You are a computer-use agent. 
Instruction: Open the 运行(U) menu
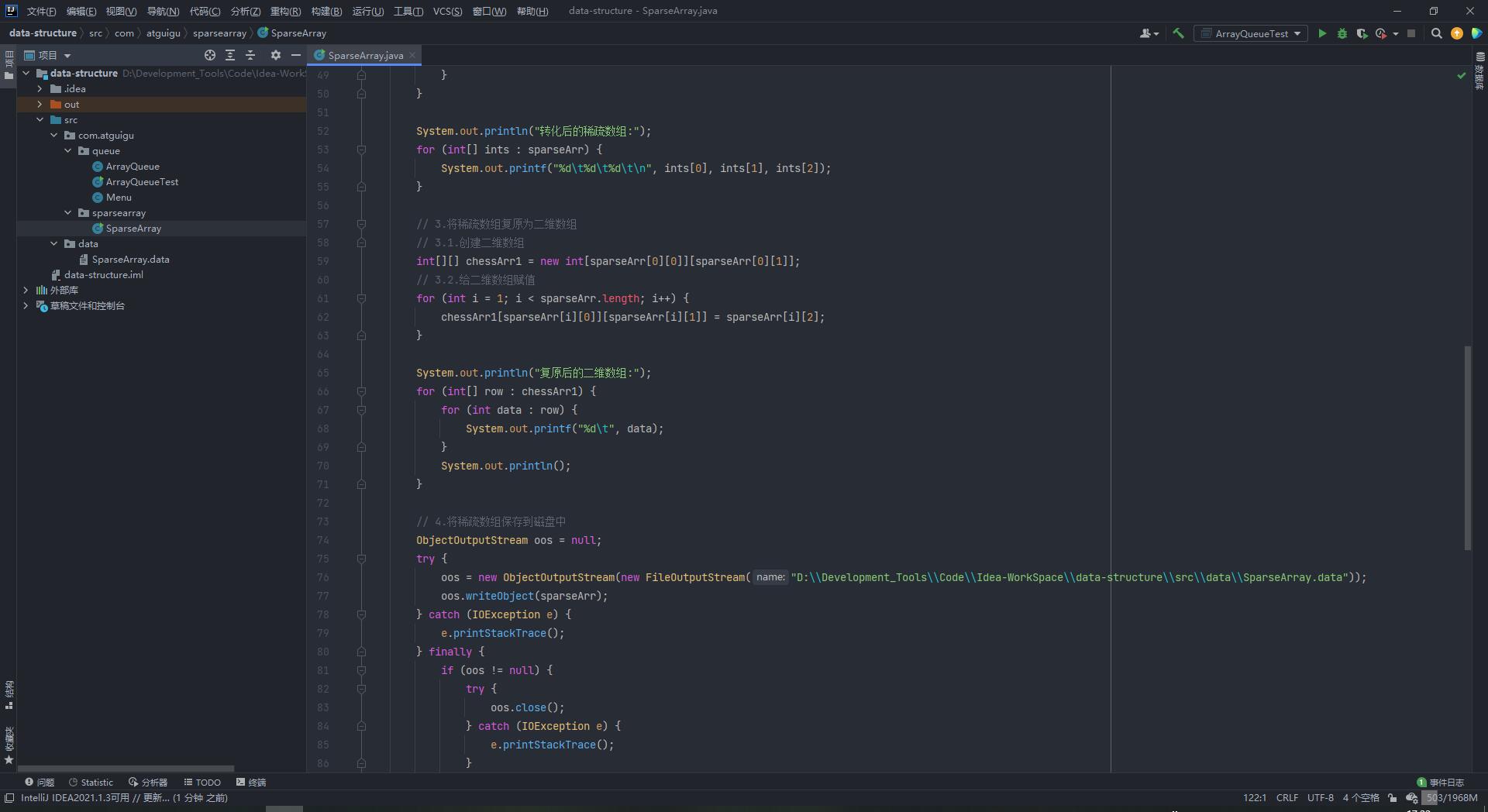click(367, 11)
